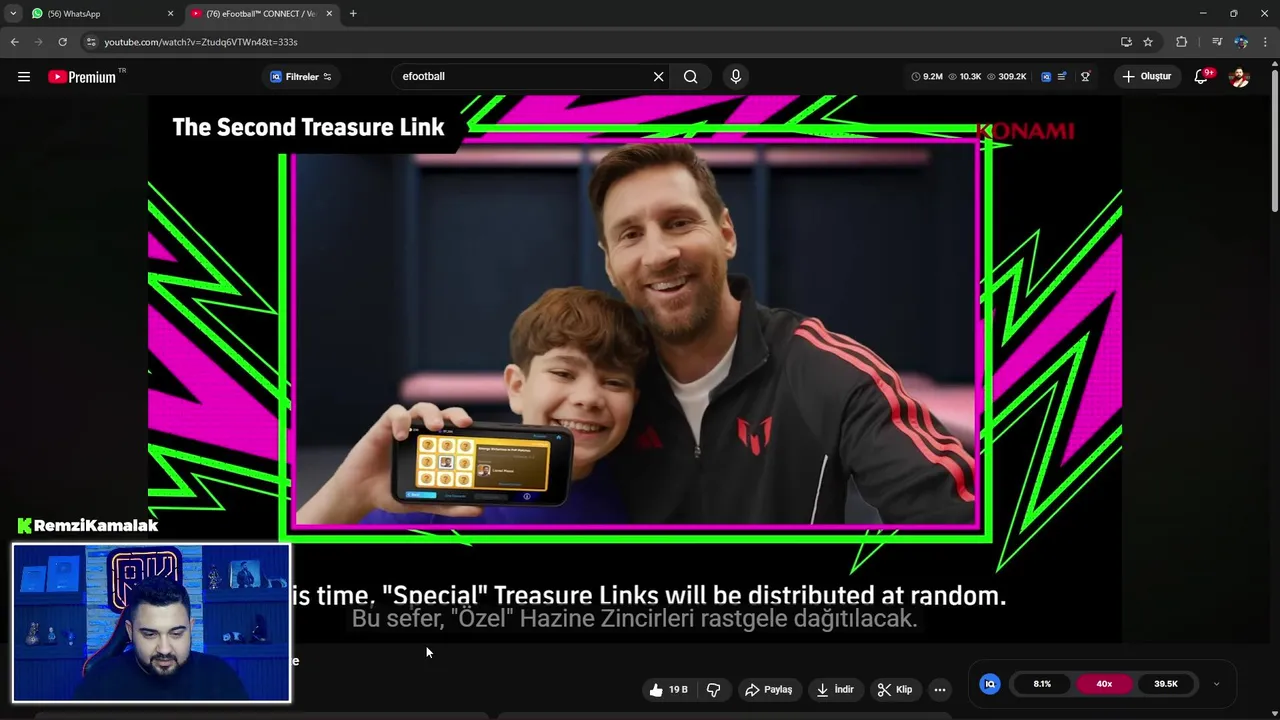Dislike the video with thumbs down

(x=714, y=690)
